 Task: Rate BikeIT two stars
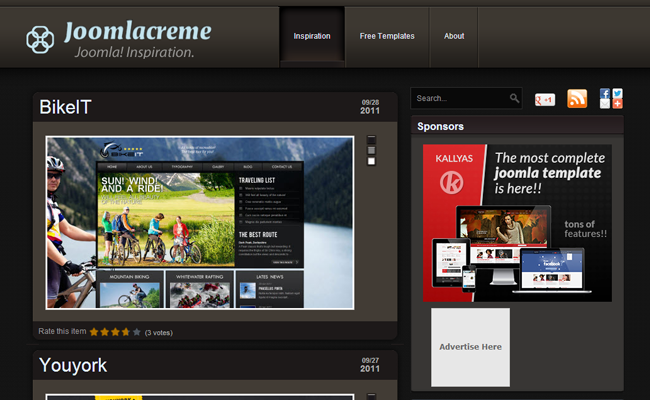(104, 332)
